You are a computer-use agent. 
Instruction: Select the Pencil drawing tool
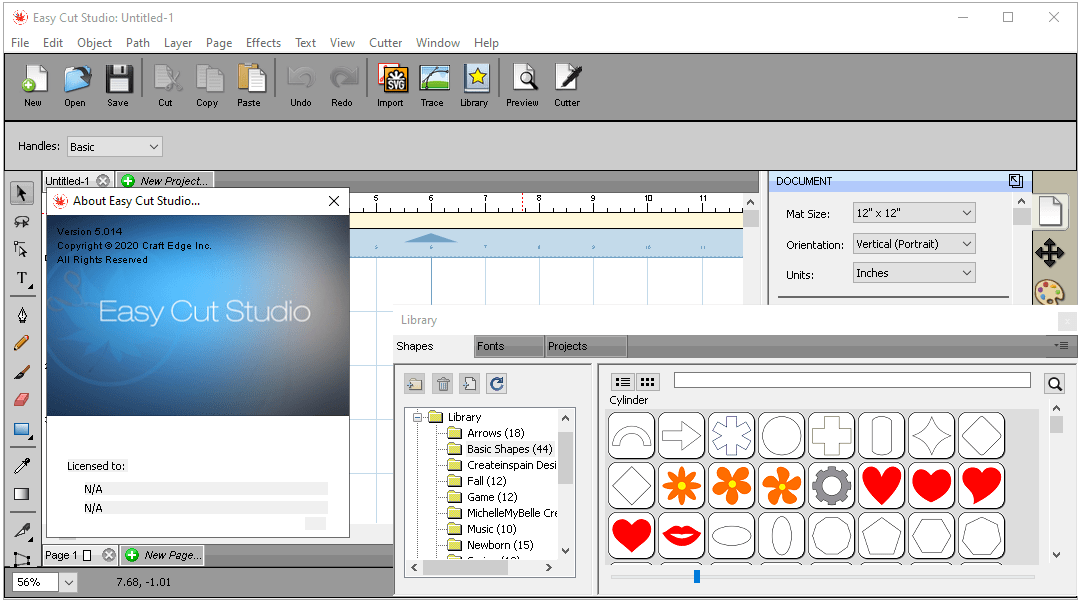coord(21,343)
